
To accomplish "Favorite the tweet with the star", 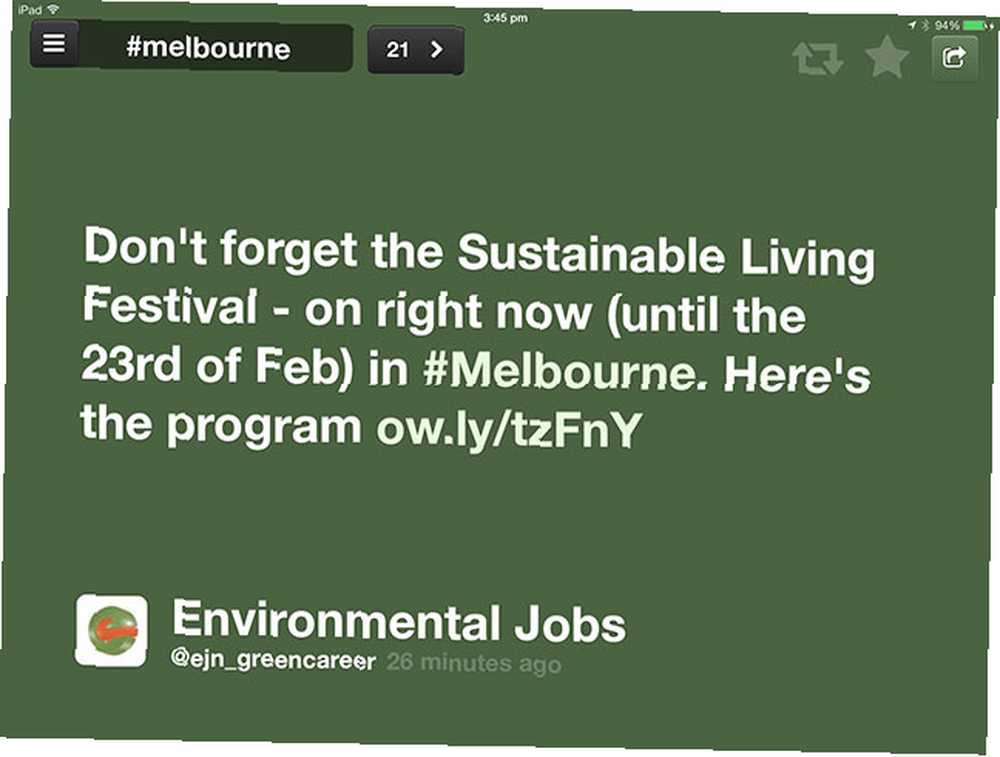I will [887, 57].
